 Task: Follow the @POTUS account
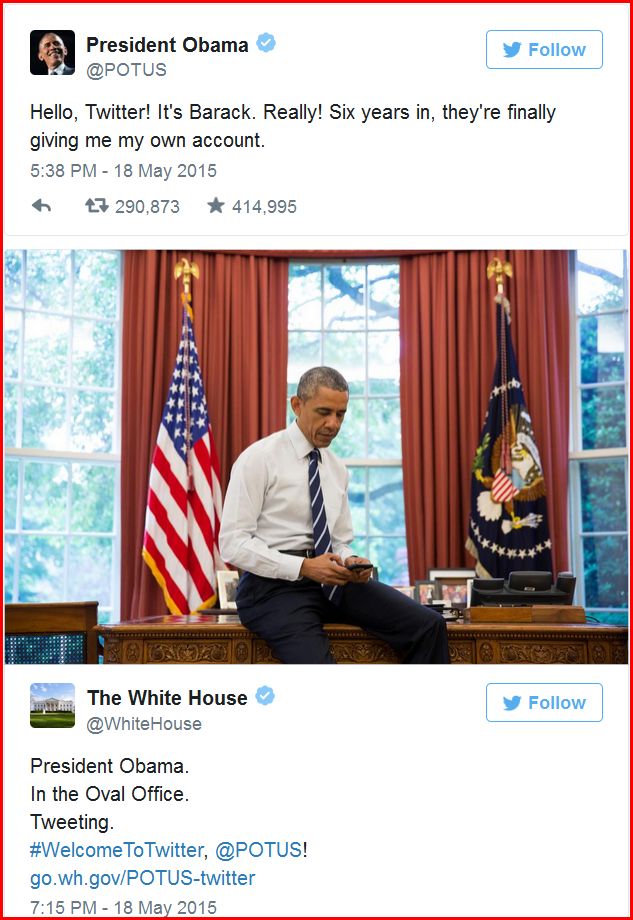click(x=544, y=50)
